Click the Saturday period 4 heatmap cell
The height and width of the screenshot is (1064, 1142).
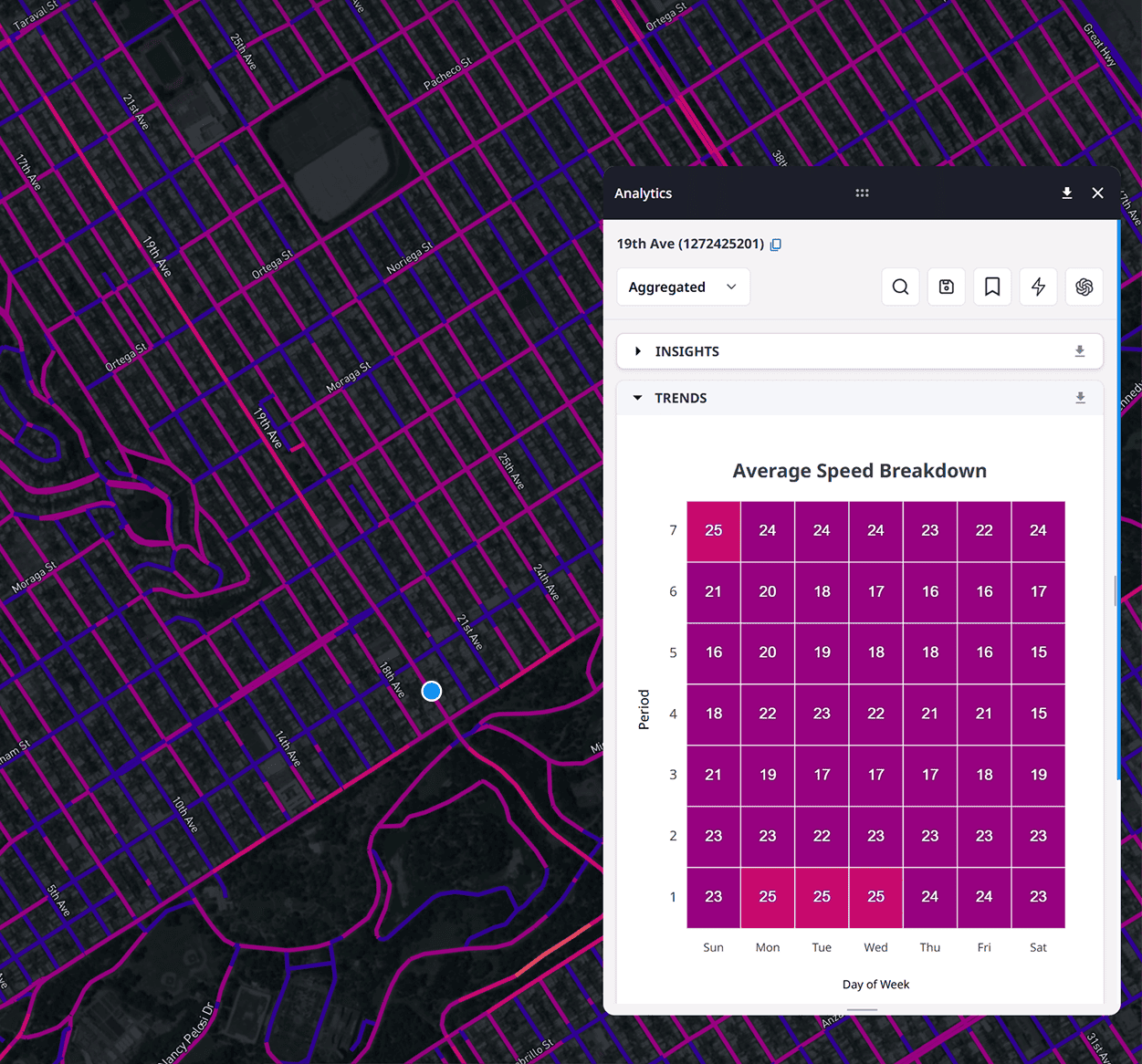coord(1039,714)
